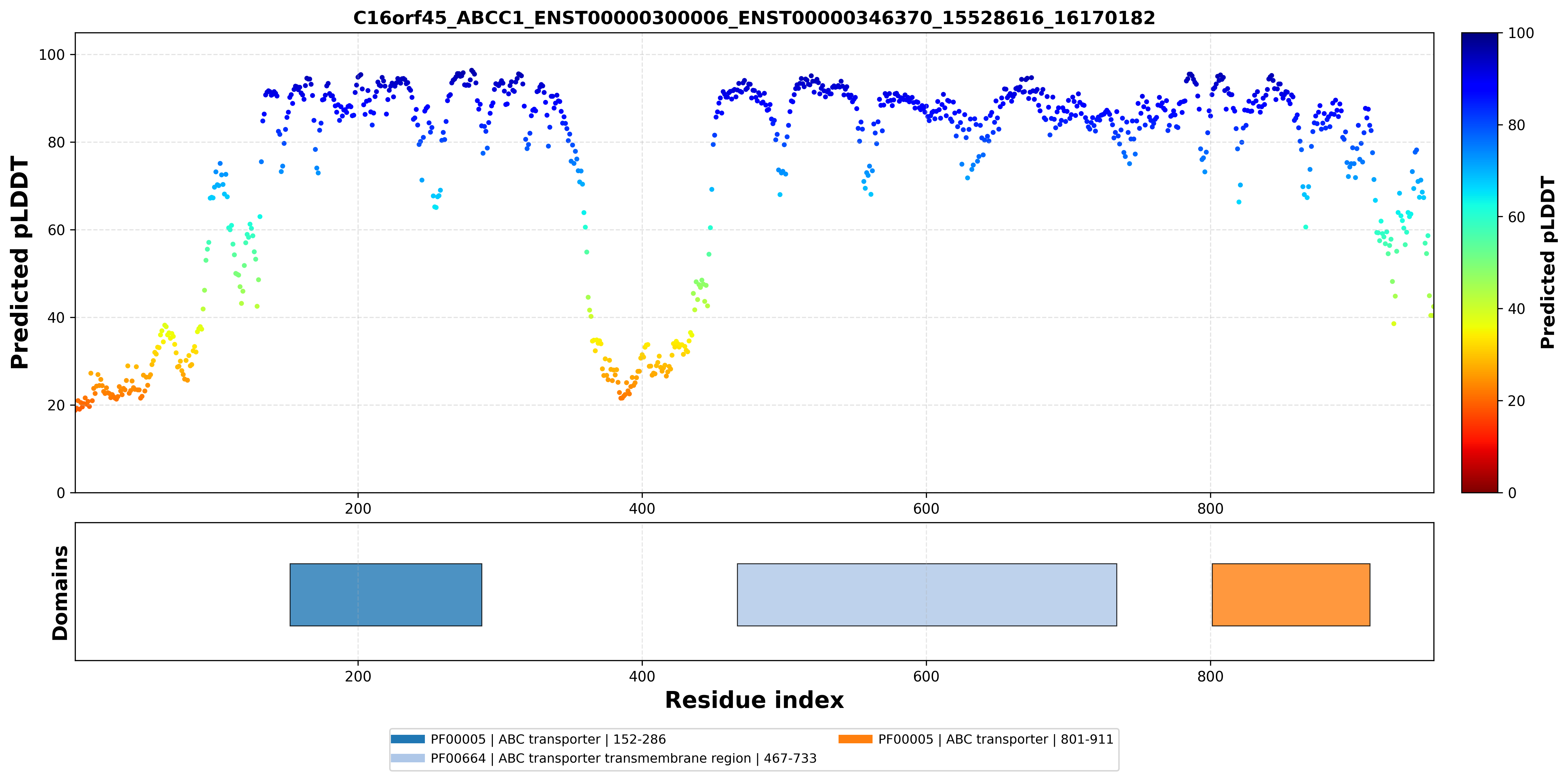Click the orange ABC transporter domain bar

tap(1291, 594)
